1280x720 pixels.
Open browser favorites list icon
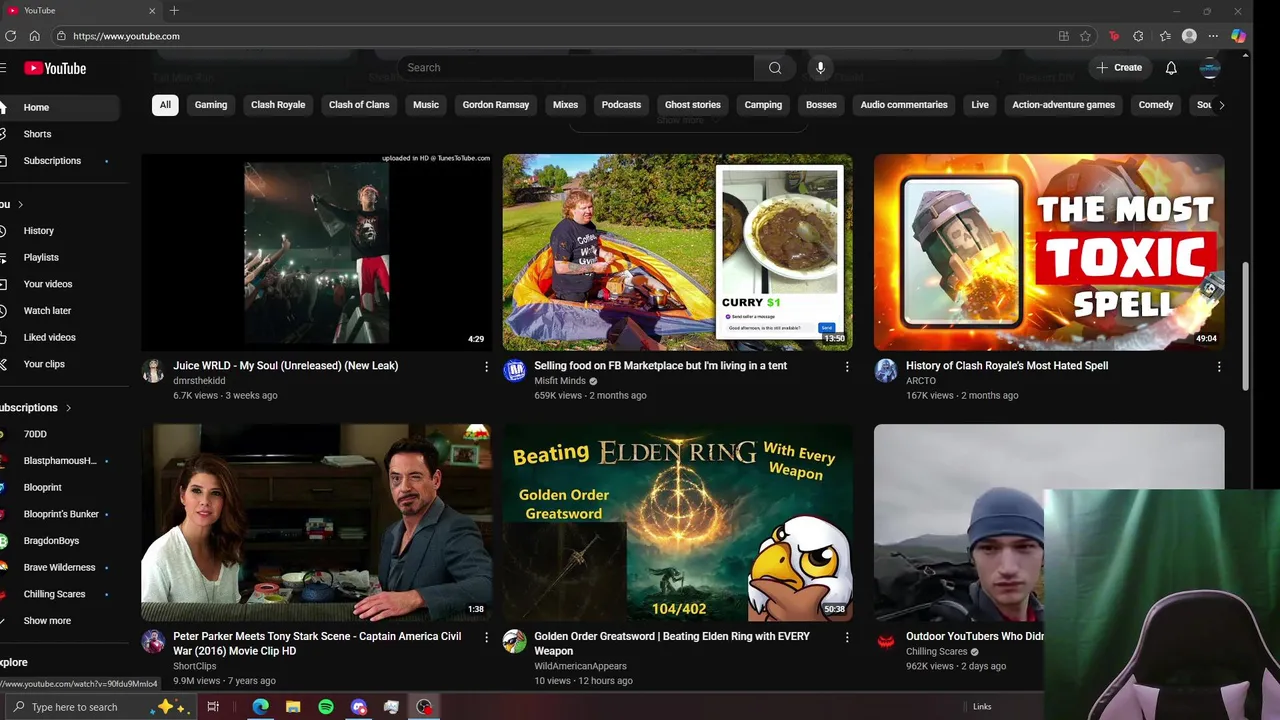[1165, 36]
